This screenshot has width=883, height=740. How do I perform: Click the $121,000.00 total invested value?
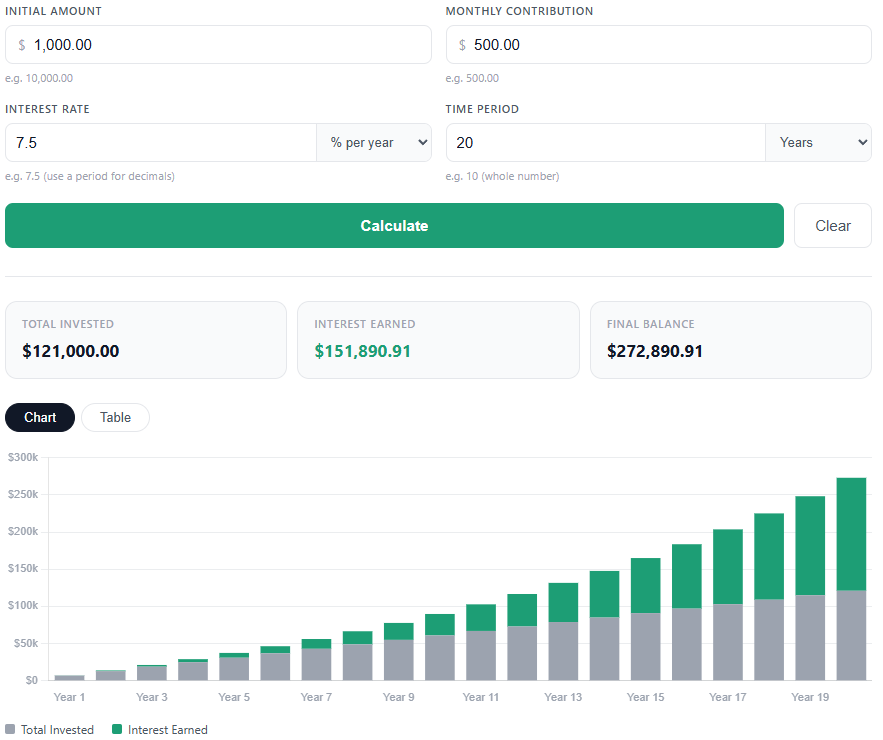click(x=70, y=351)
